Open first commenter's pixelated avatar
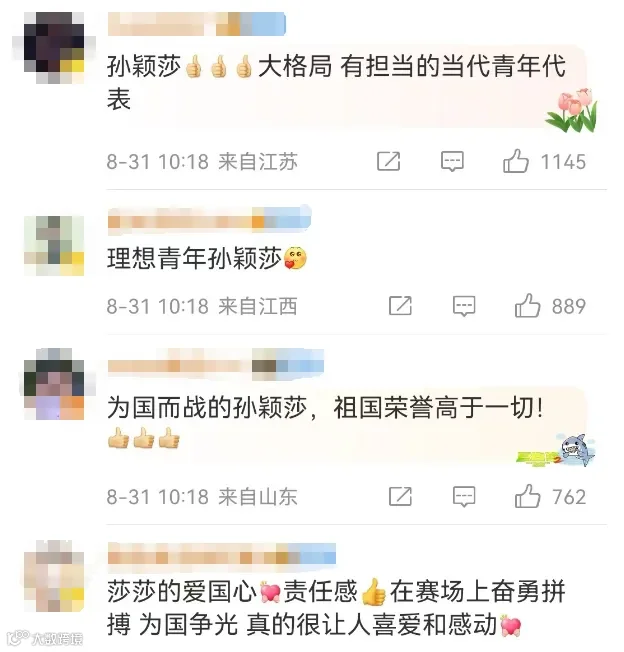The height and width of the screenshot is (652, 624). coord(54,48)
